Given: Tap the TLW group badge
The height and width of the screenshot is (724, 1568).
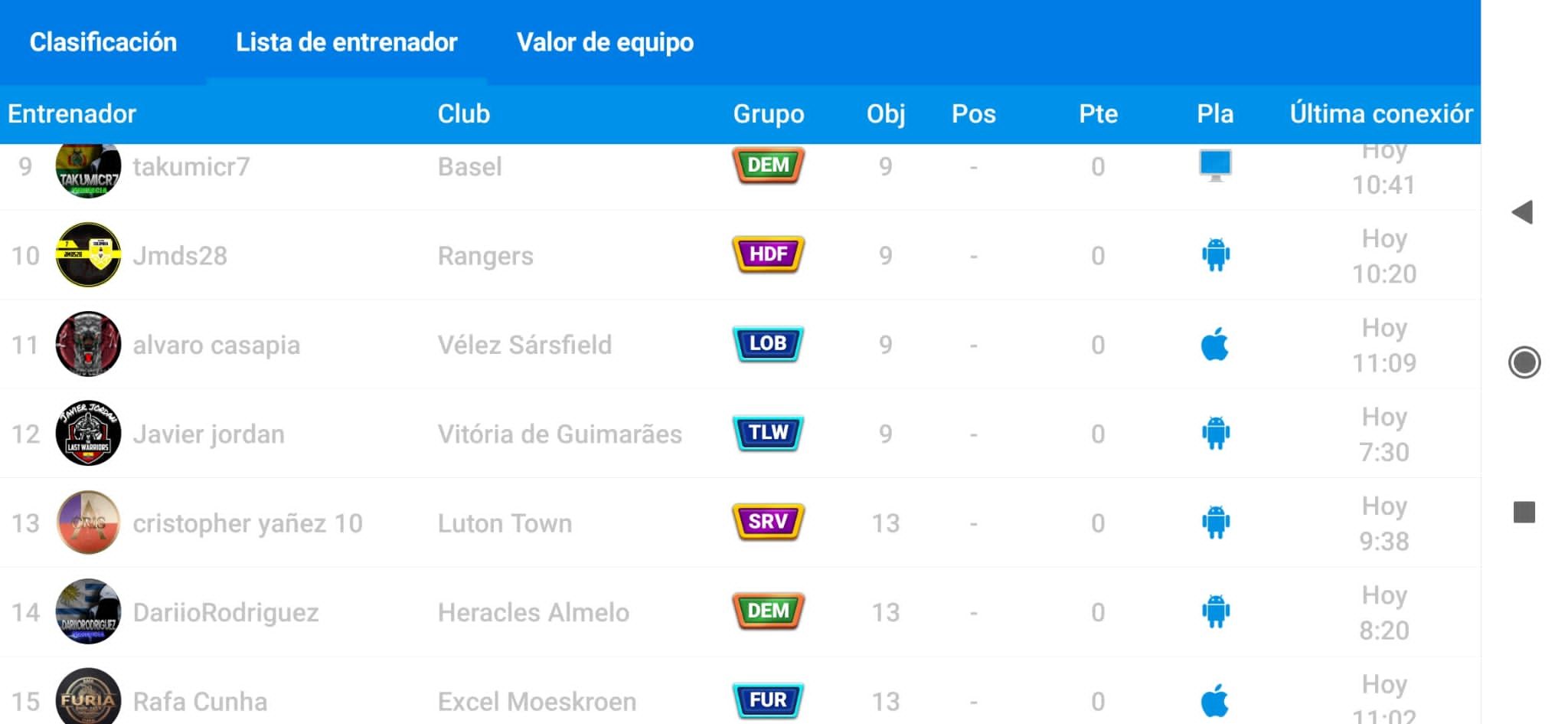Looking at the screenshot, I should [768, 433].
